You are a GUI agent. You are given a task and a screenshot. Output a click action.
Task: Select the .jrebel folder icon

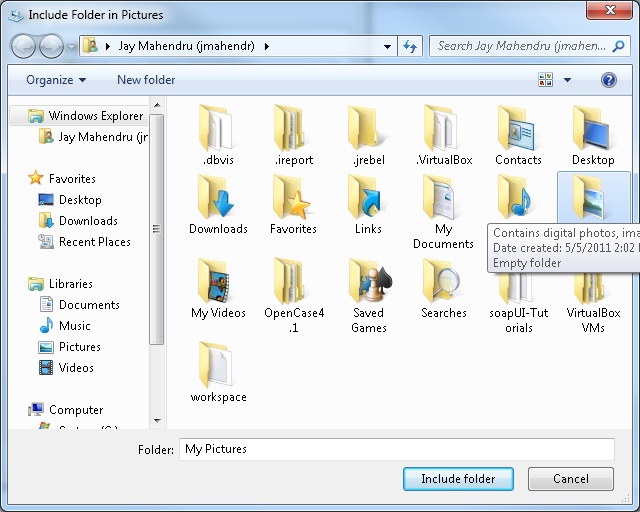tap(364, 128)
